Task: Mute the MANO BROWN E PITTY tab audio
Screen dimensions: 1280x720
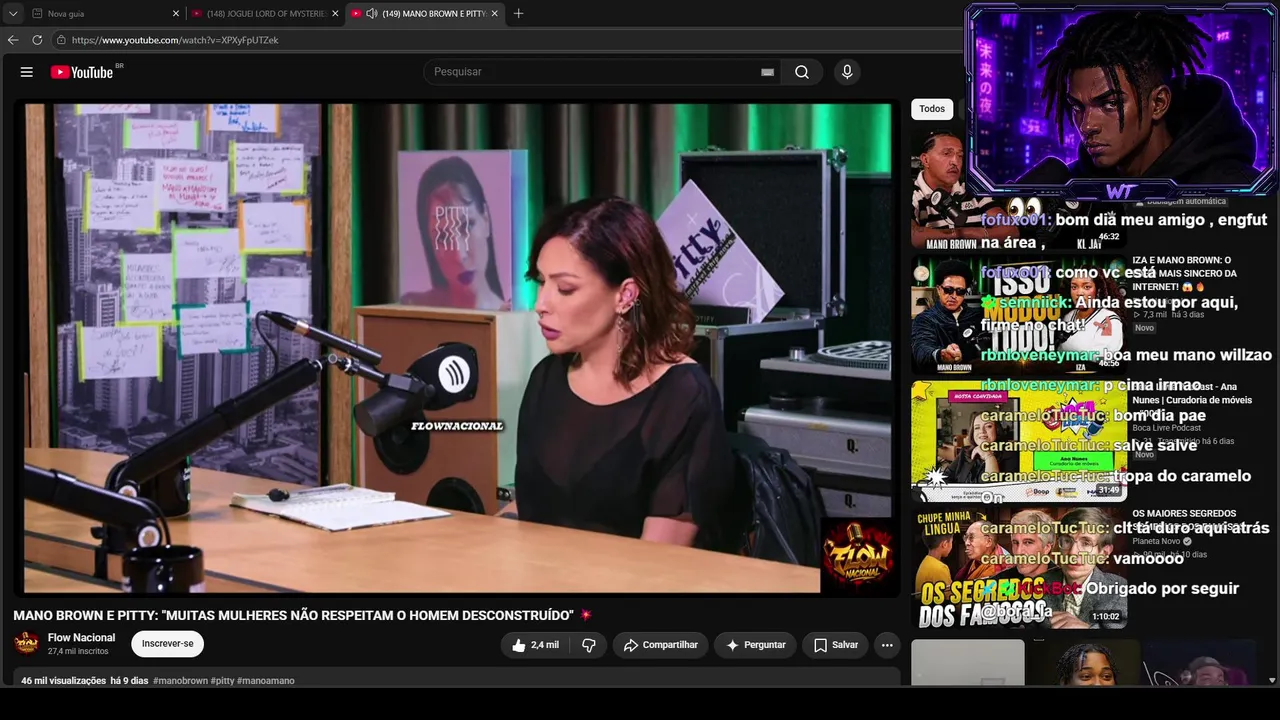Action: 372,14
